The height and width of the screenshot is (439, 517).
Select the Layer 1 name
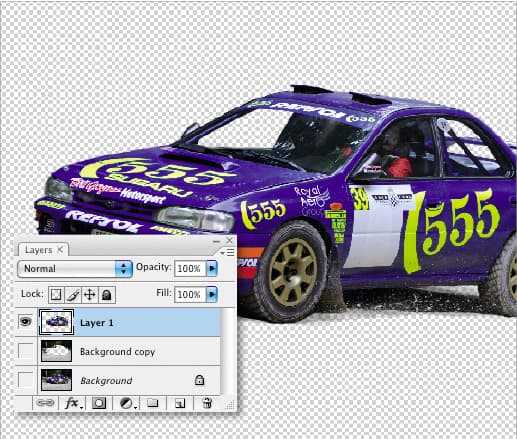[97, 323]
